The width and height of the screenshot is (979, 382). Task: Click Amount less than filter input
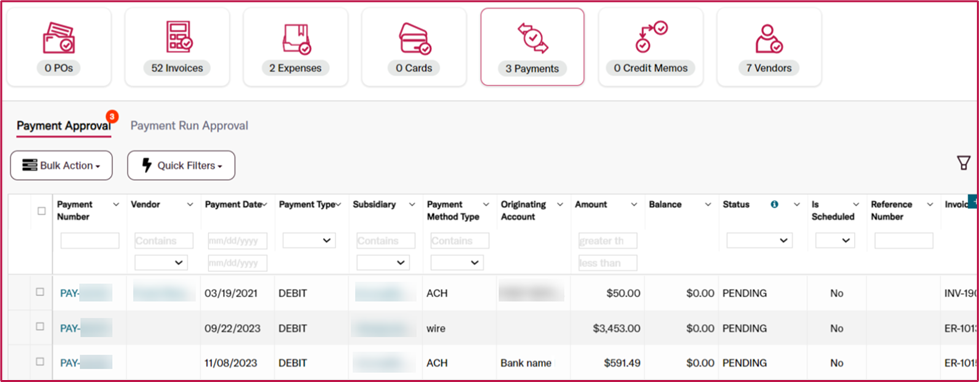[608, 263]
